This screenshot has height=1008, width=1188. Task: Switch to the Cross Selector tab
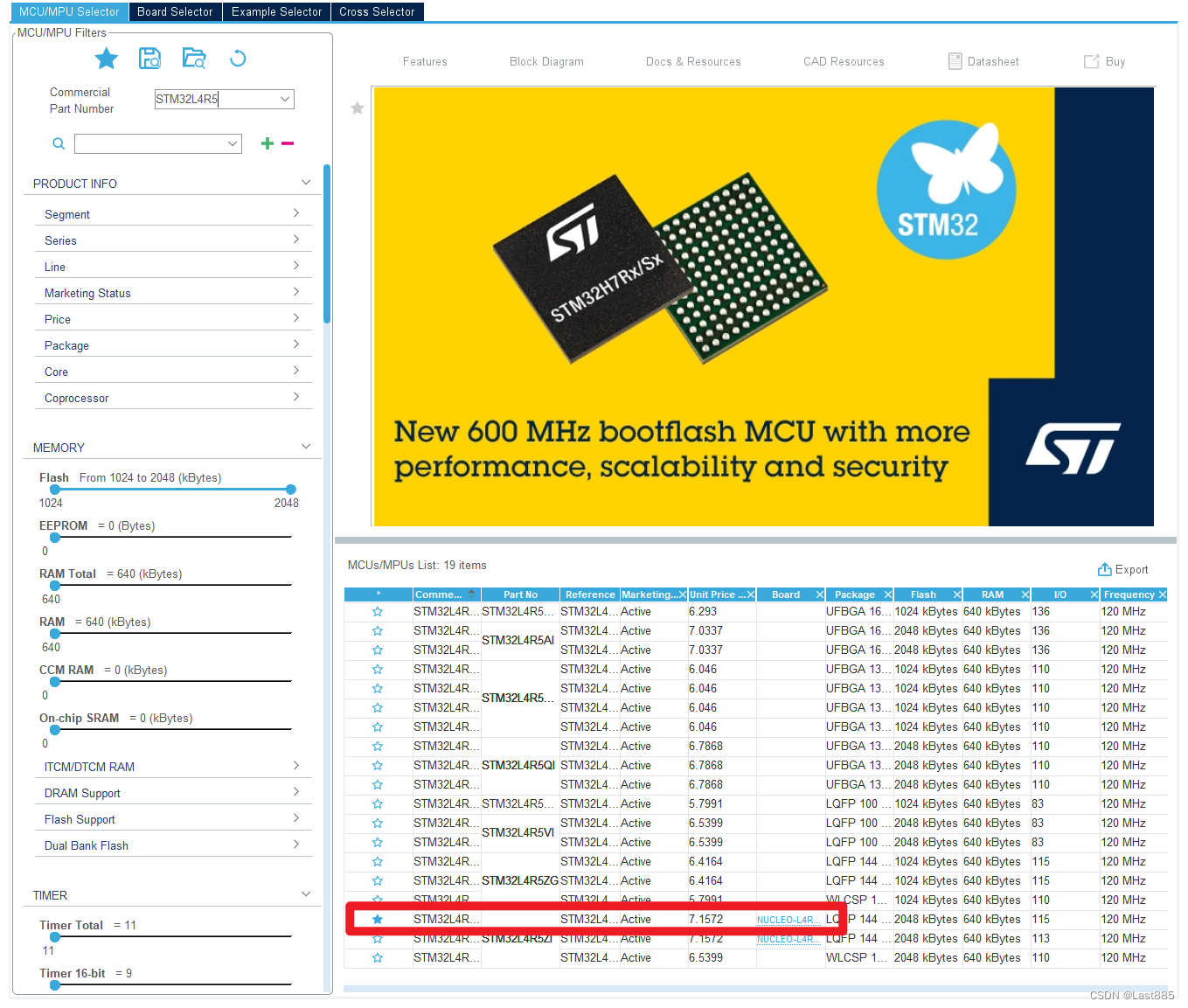(377, 11)
